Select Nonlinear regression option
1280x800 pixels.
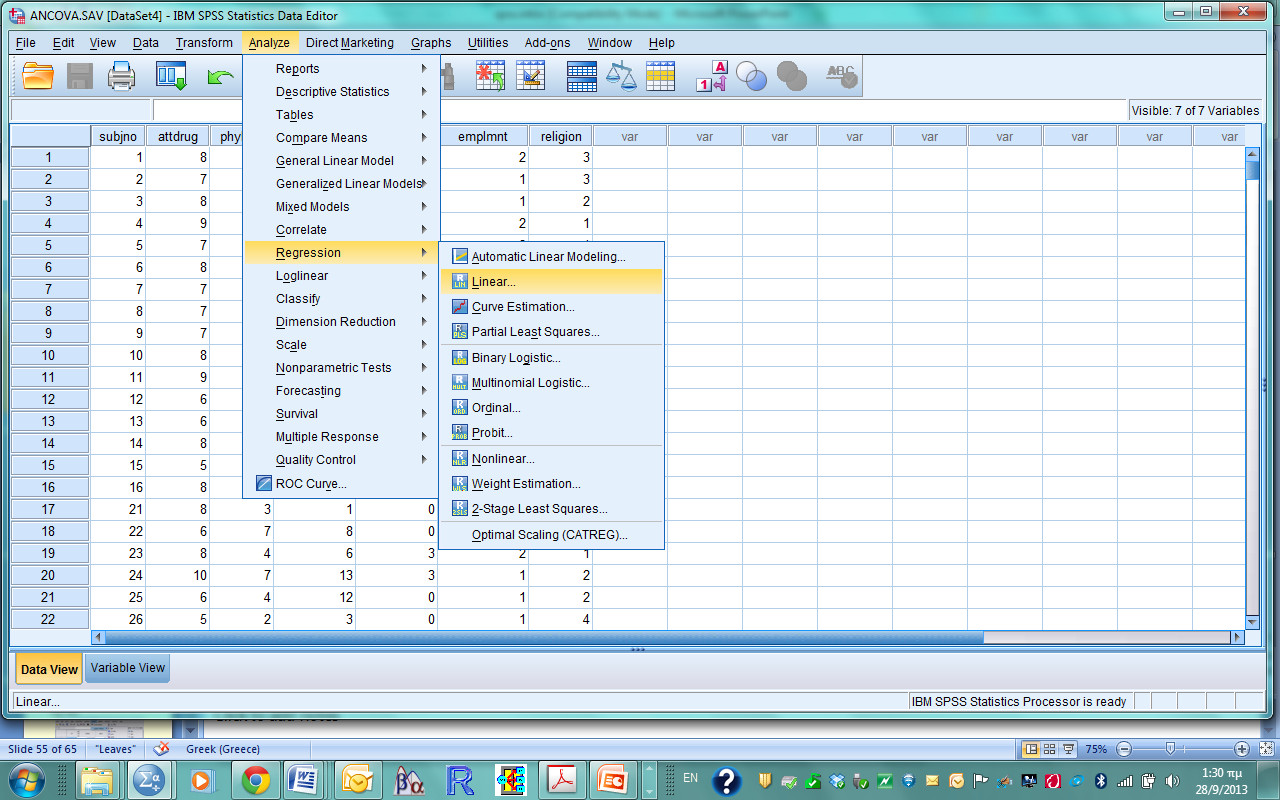click(552, 459)
